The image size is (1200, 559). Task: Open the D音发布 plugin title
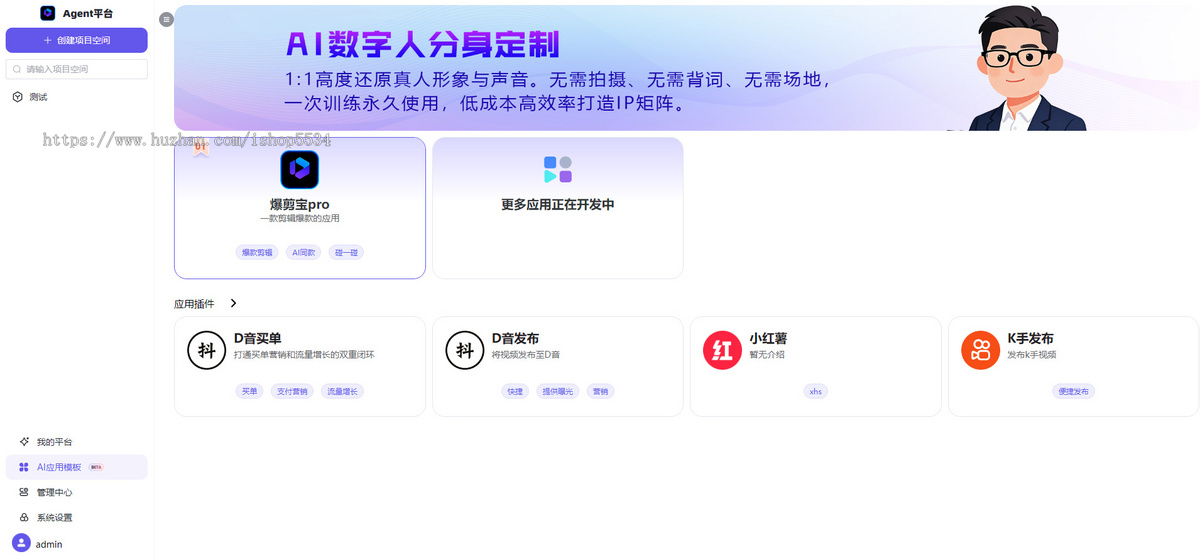tap(516, 339)
